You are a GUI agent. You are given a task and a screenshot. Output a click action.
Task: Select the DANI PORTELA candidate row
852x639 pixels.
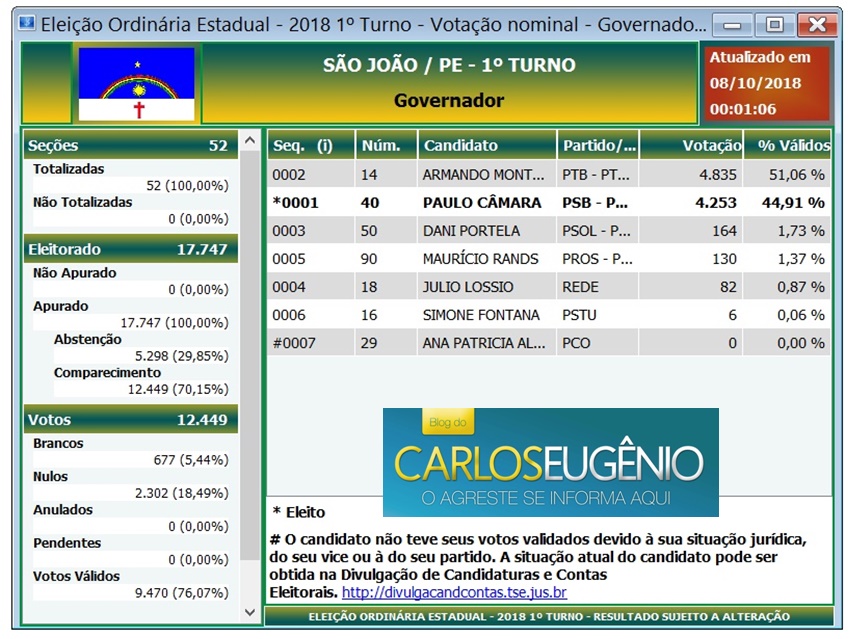[549, 231]
